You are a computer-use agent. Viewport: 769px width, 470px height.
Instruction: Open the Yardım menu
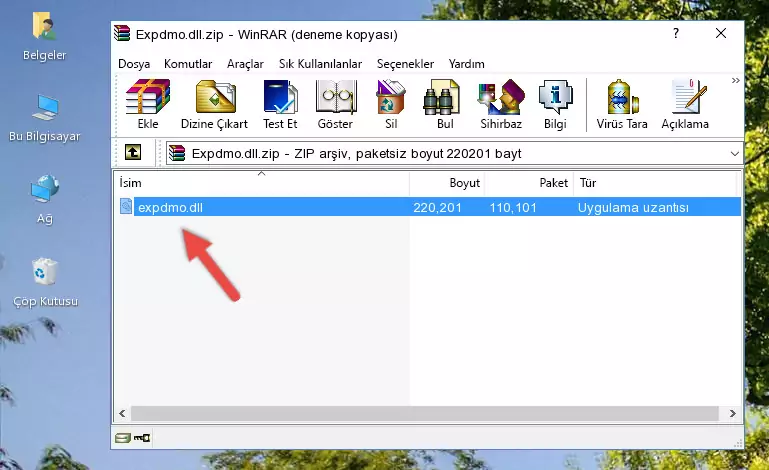(x=466, y=64)
